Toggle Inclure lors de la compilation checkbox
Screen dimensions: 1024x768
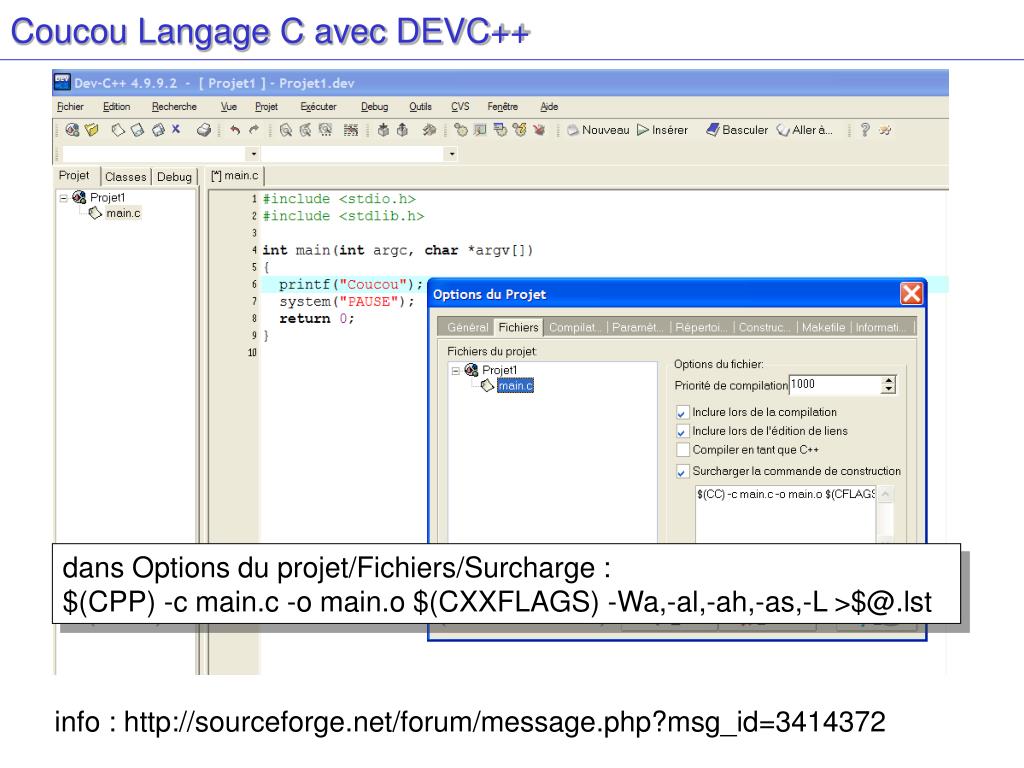tap(682, 413)
